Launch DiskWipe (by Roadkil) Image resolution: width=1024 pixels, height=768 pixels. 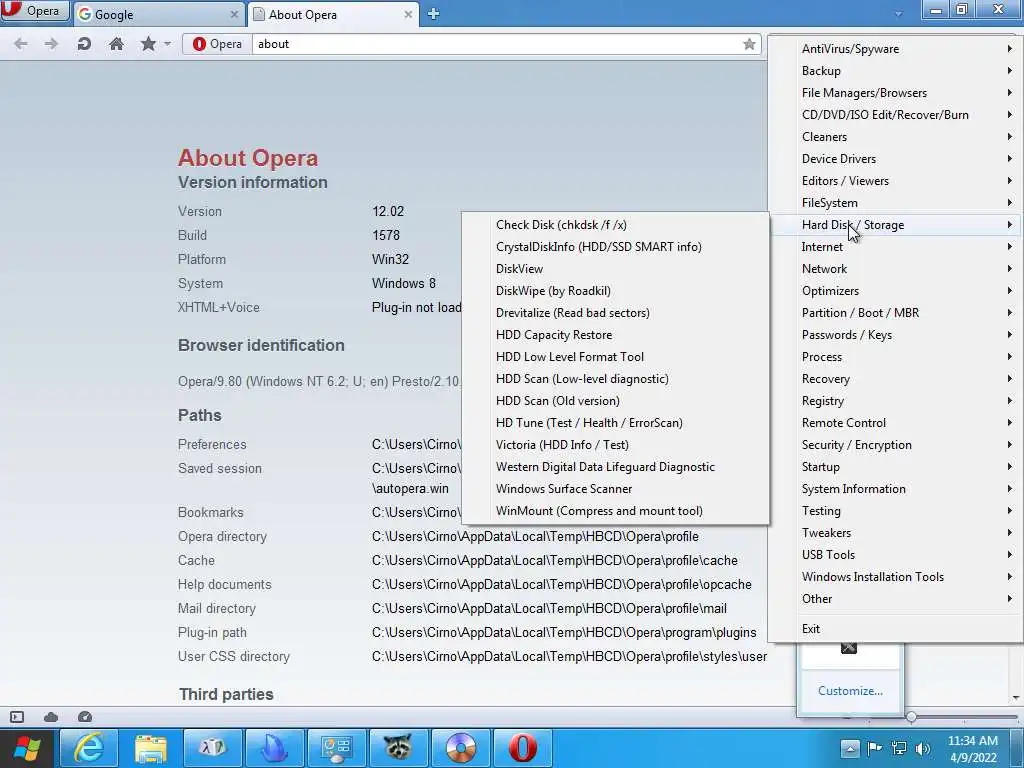[x=615, y=291]
